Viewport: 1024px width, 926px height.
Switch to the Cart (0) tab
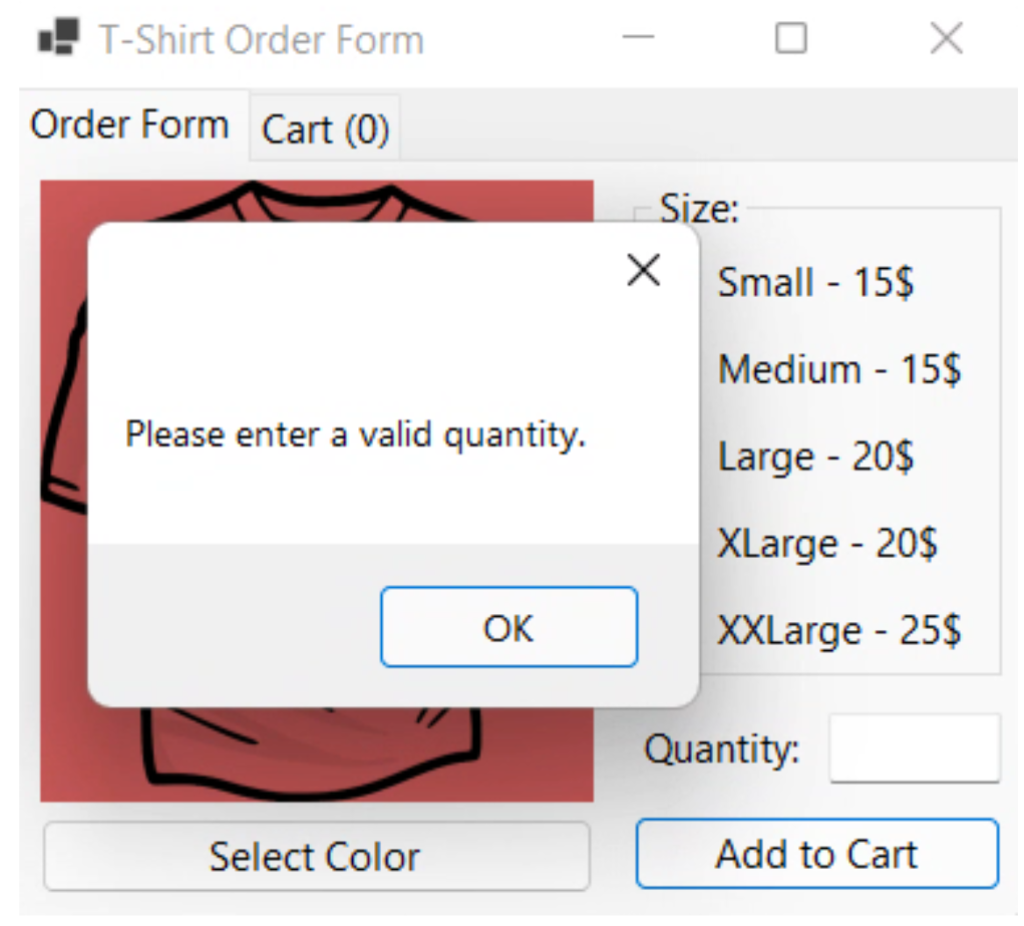324,128
